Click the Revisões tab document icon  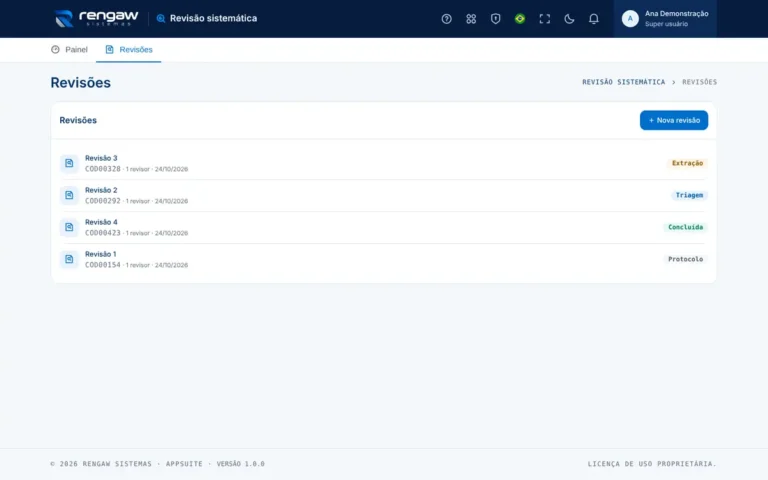point(109,49)
